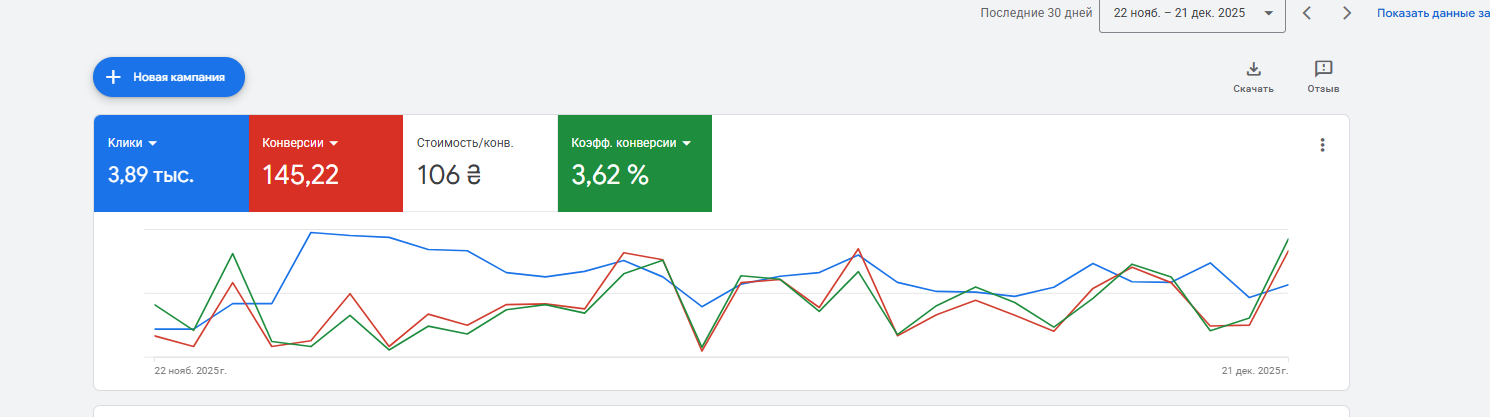
Task: Expand the Конверсии metric dropdown arrow
Action: (x=334, y=143)
